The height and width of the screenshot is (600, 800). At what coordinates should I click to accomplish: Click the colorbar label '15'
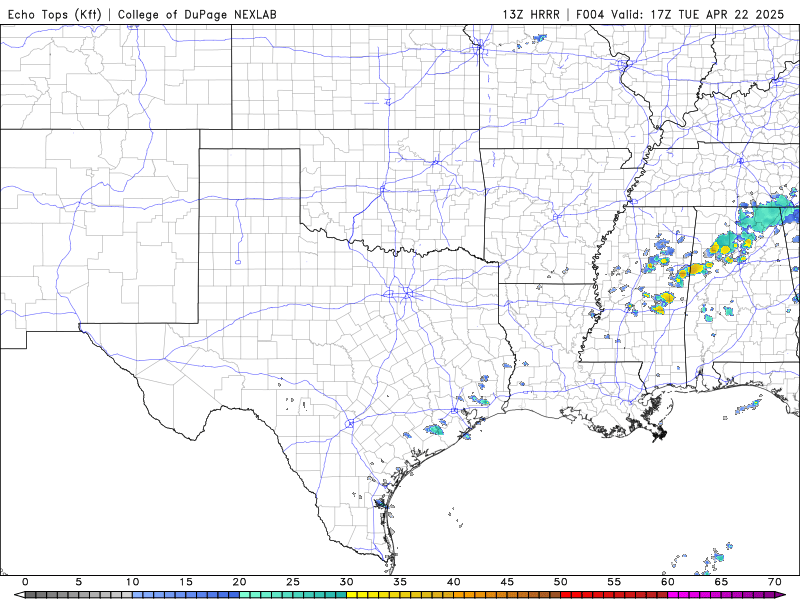[x=186, y=582]
